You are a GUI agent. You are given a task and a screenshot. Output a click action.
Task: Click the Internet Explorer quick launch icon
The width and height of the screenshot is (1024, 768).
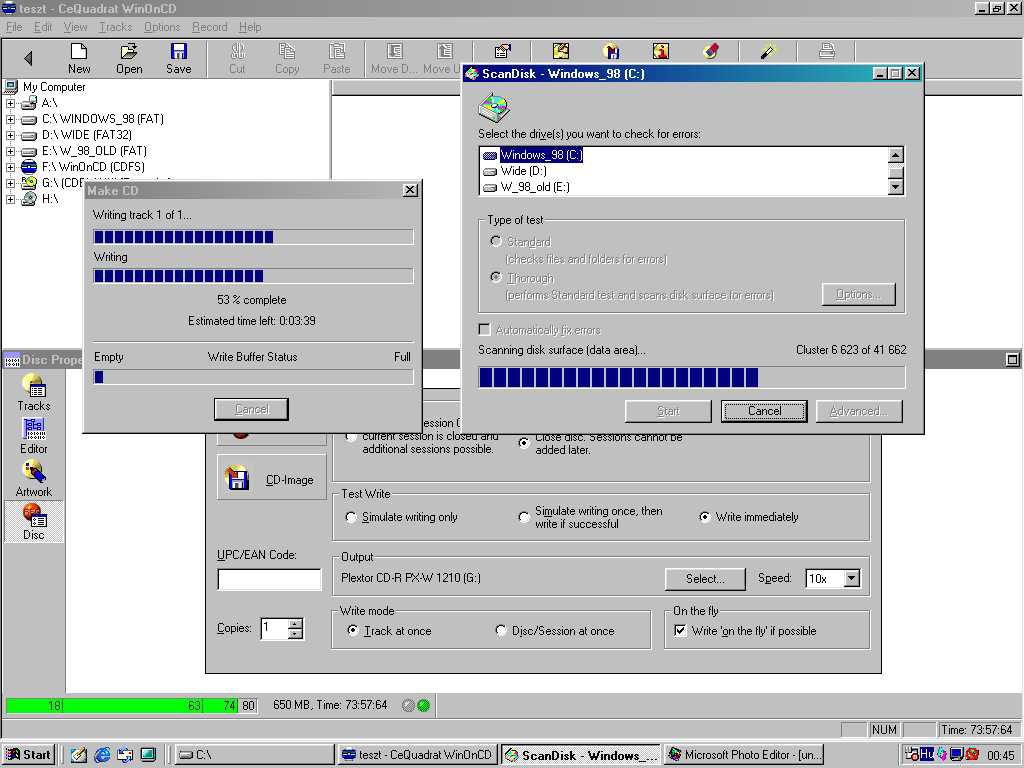coord(103,755)
